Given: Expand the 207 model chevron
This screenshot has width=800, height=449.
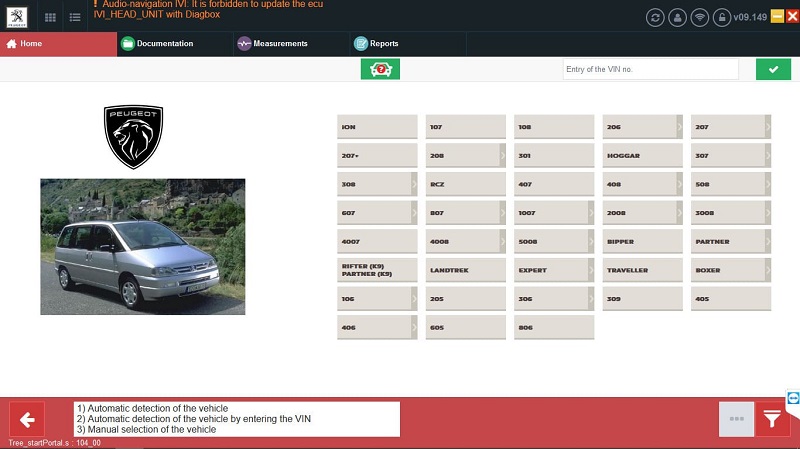Looking at the screenshot, I should click(768, 127).
